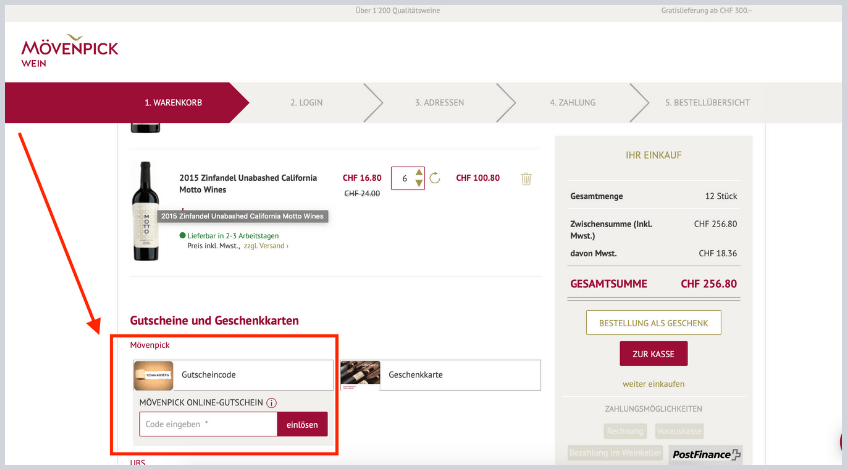Refresh the Zinfandel quantity with reload icon
Screen dimensions: 847x470
435,178
